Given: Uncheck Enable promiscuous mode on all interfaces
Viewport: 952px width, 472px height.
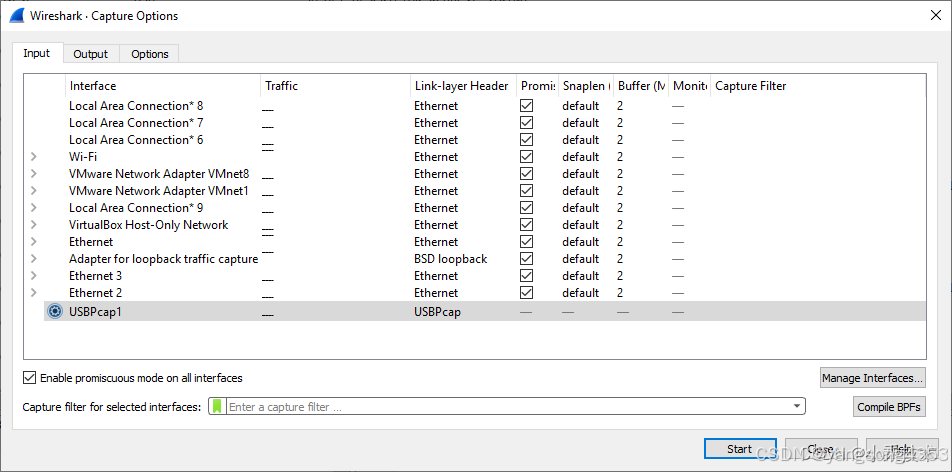Looking at the screenshot, I should tap(29, 378).
